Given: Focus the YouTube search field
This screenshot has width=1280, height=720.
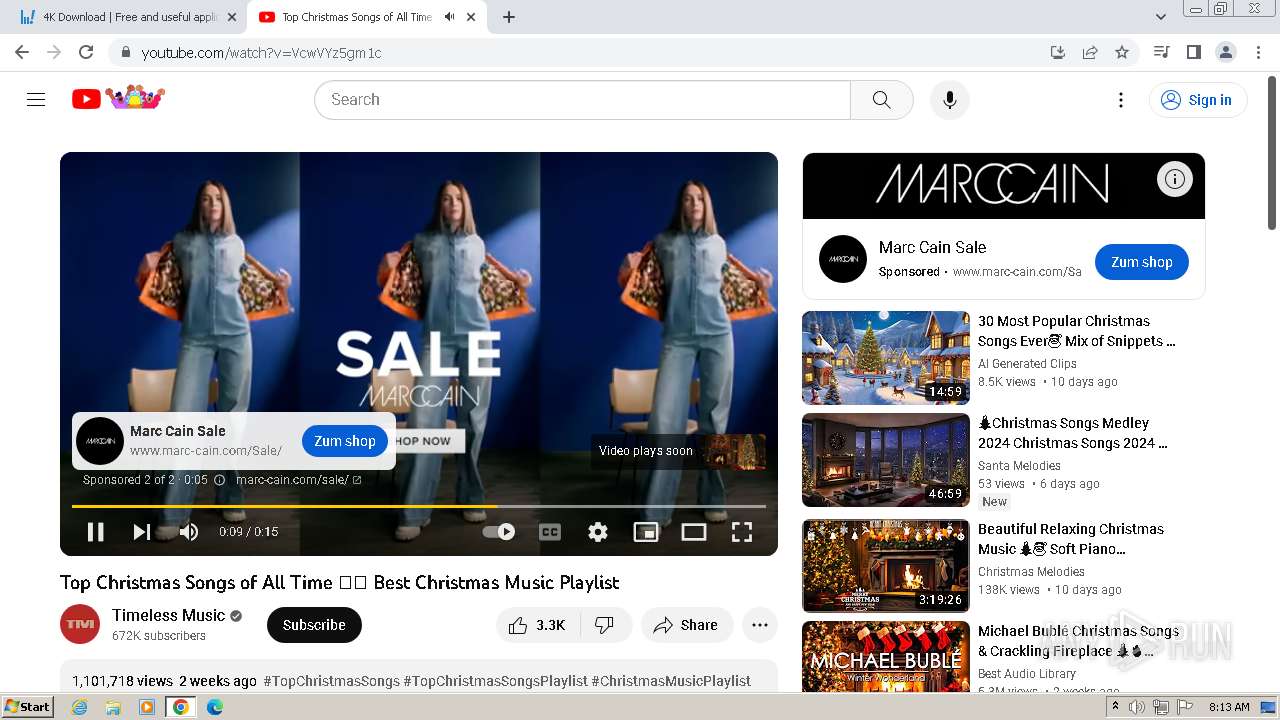Looking at the screenshot, I should [582, 99].
